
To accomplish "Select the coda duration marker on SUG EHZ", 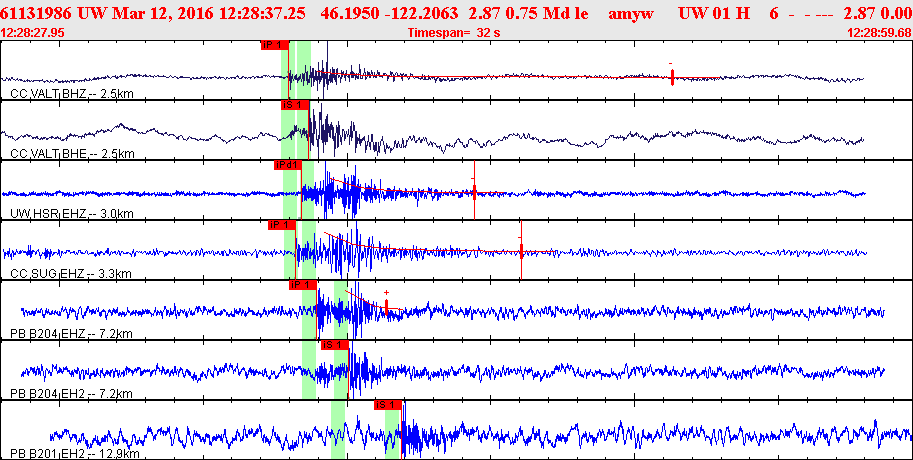I will pyautogui.click(x=521, y=250).
